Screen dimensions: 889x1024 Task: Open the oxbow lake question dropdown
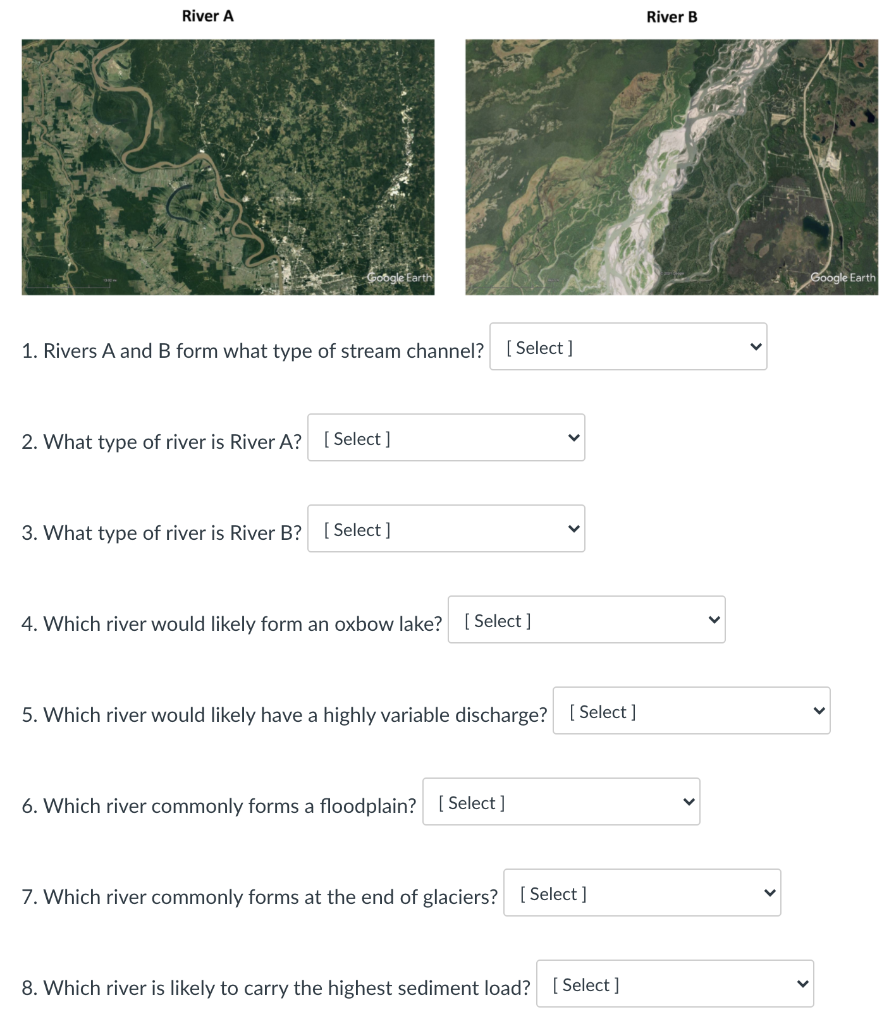click(x=586, y=619)
